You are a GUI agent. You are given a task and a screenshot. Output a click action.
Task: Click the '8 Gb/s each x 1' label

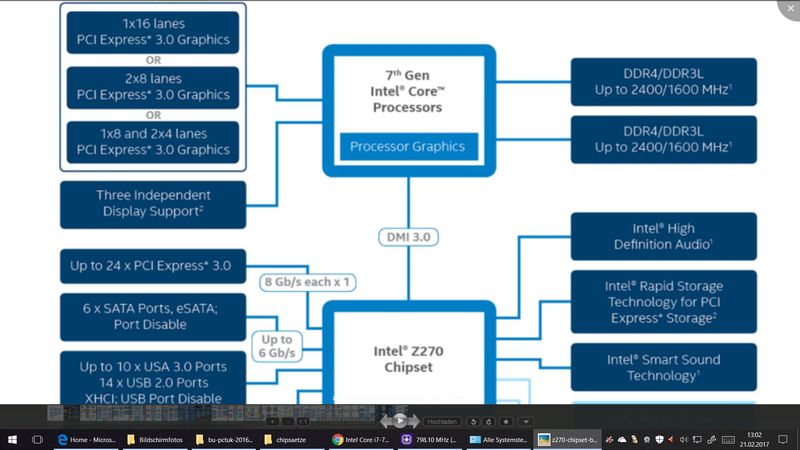(x=308, y=282)
